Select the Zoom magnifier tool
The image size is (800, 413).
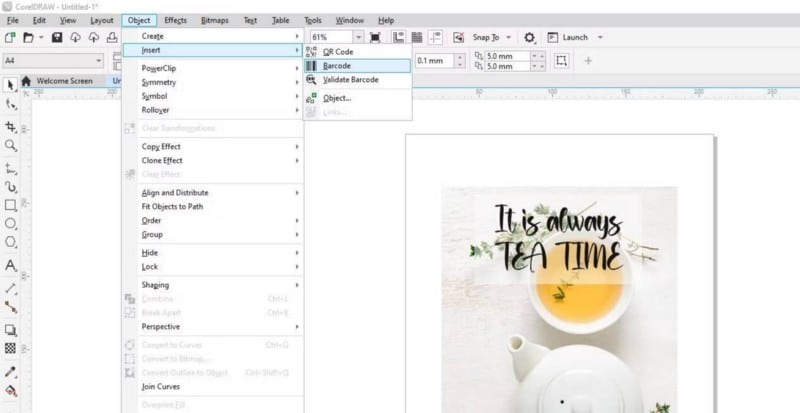11,146
